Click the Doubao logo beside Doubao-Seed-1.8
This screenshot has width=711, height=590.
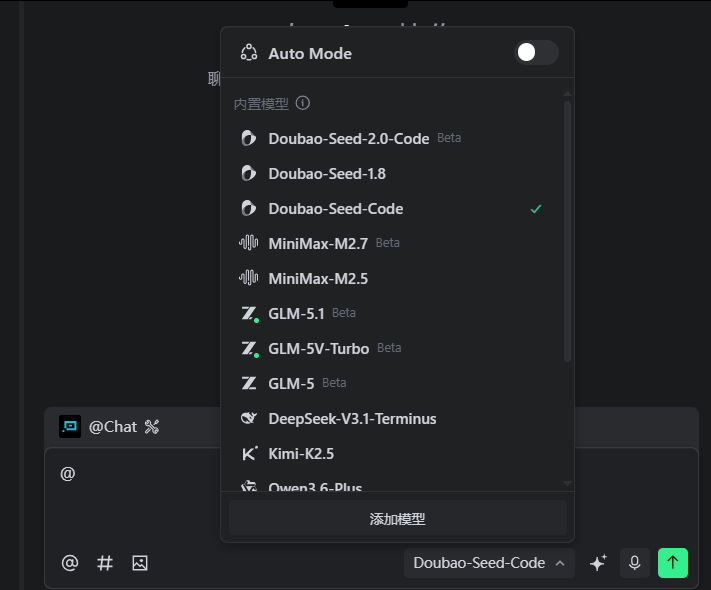pyautogui.click(x=248, y=173)
